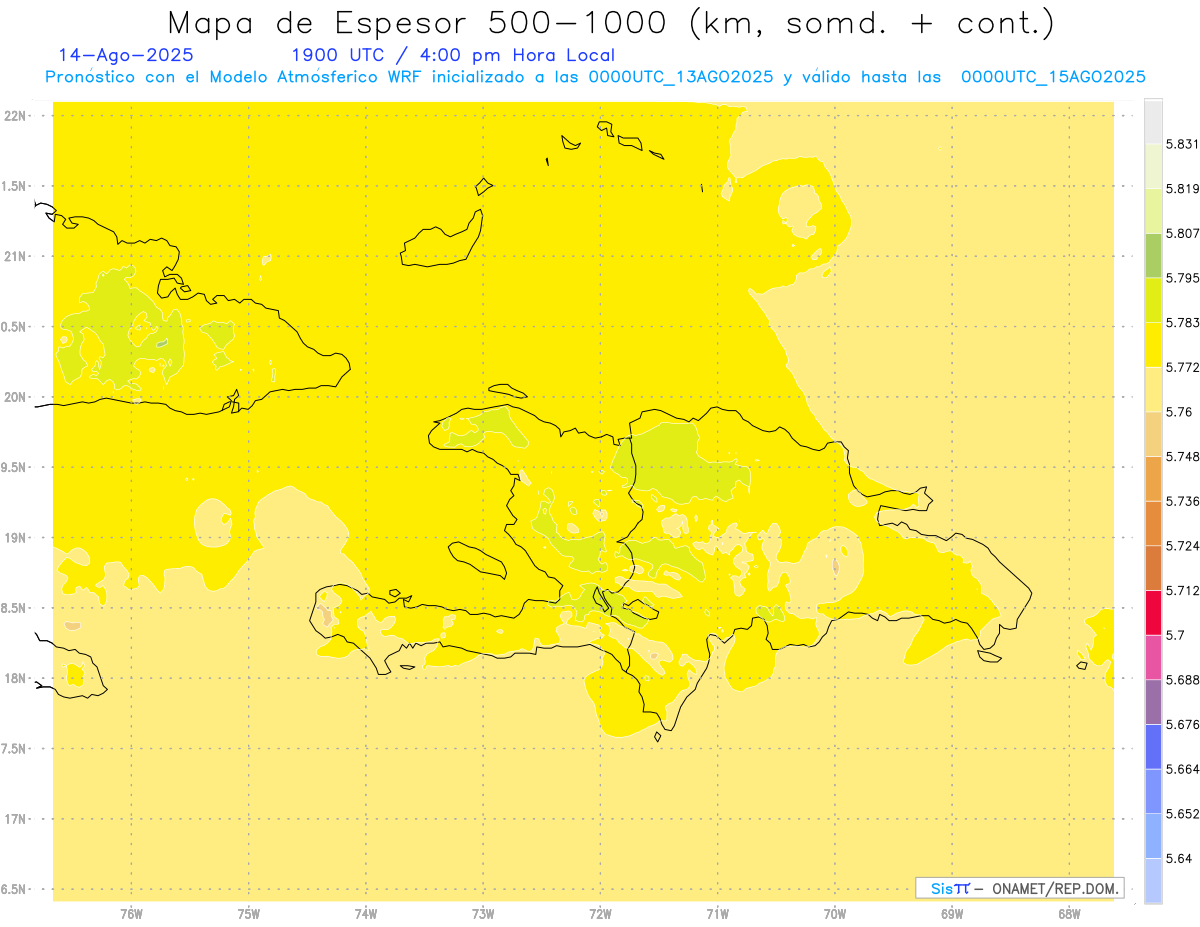This screenshot has width=1200, height=927.
Task: Click the 5.831 colorbar value
Action: (1183, 144)
